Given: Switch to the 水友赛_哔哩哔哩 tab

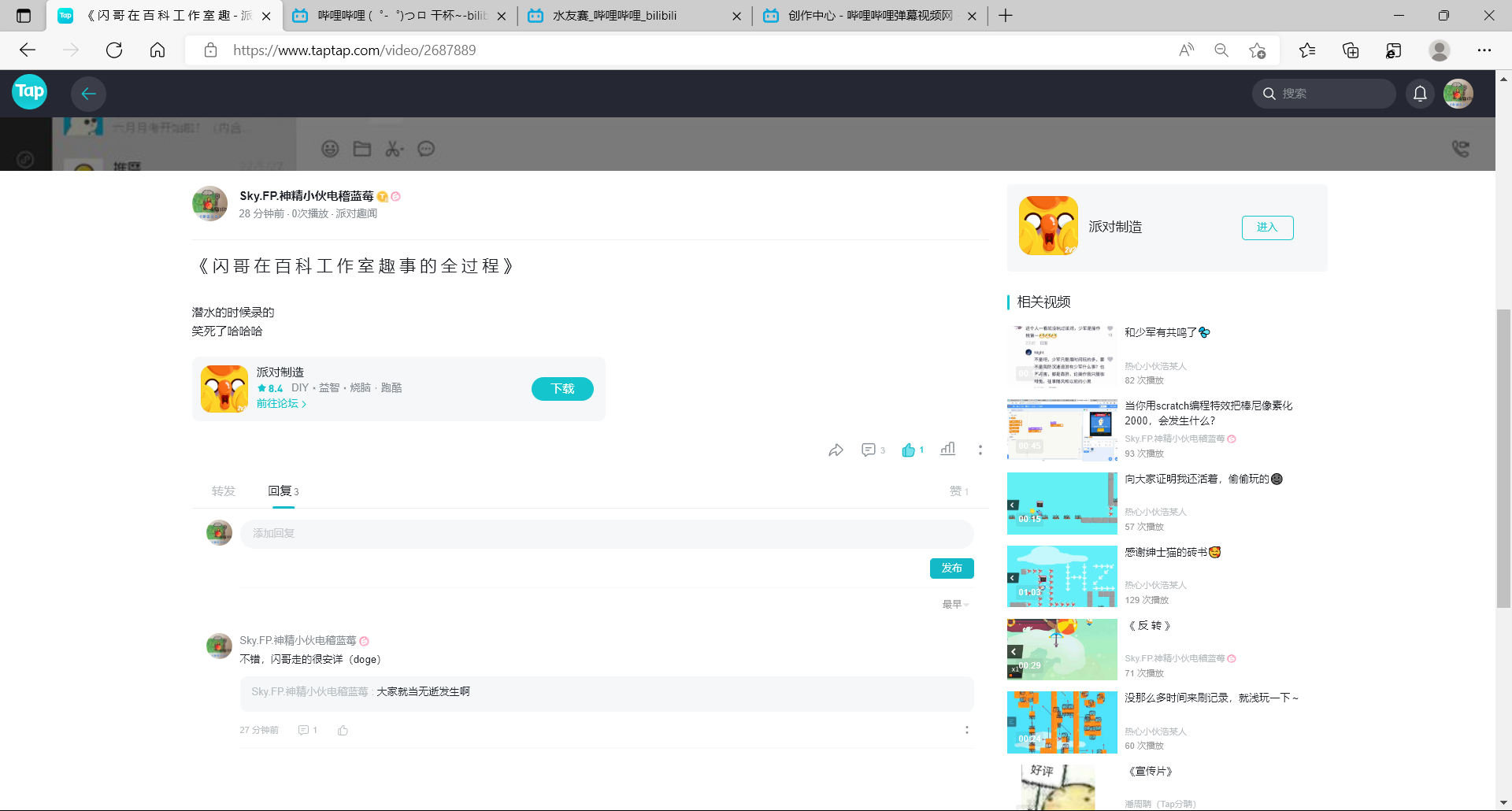Looking at the screenshot, I should point(635,16).
